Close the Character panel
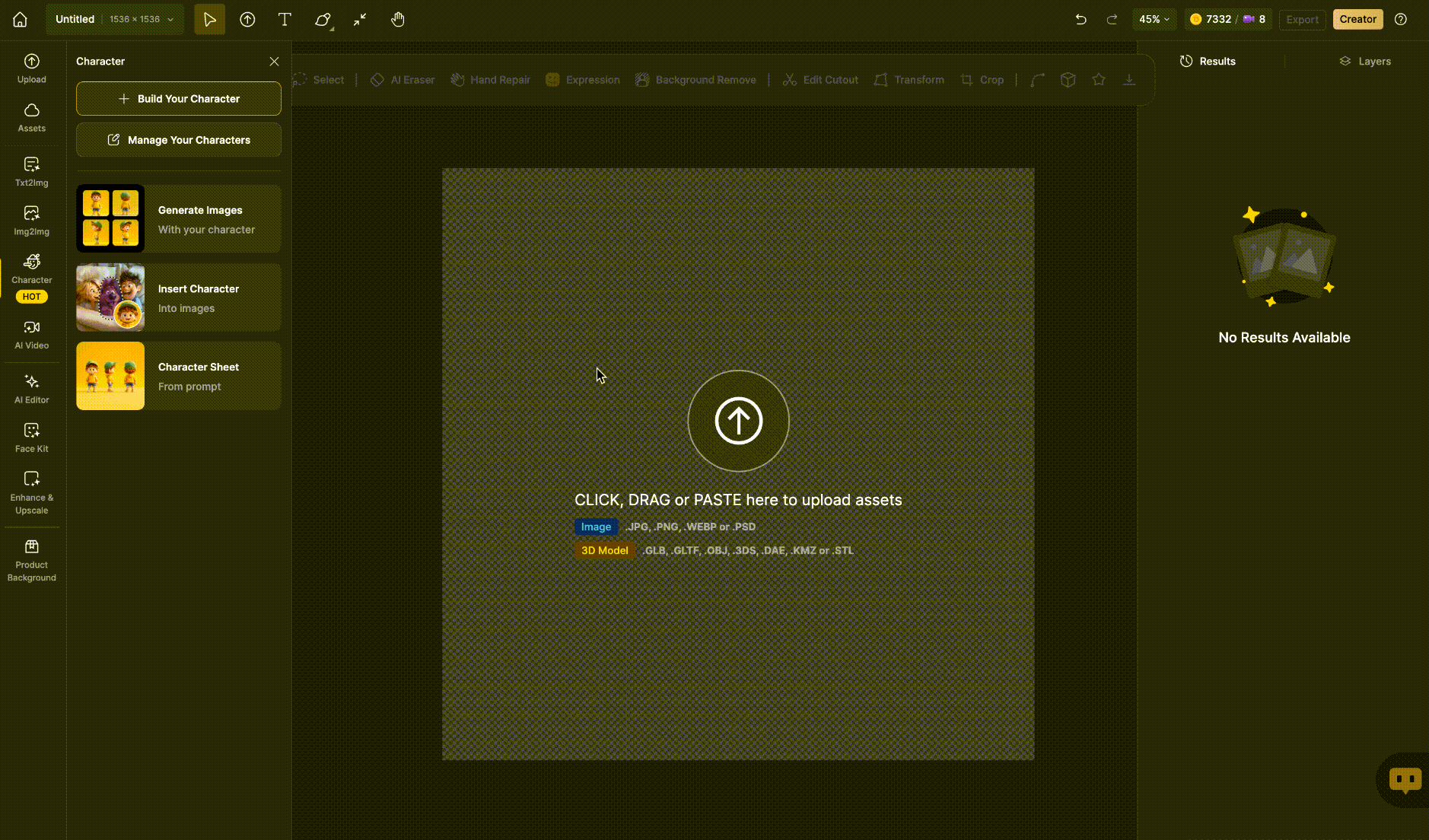This screenshot has width=1429, height=840. pyautogui.click(x=274, y=62)
